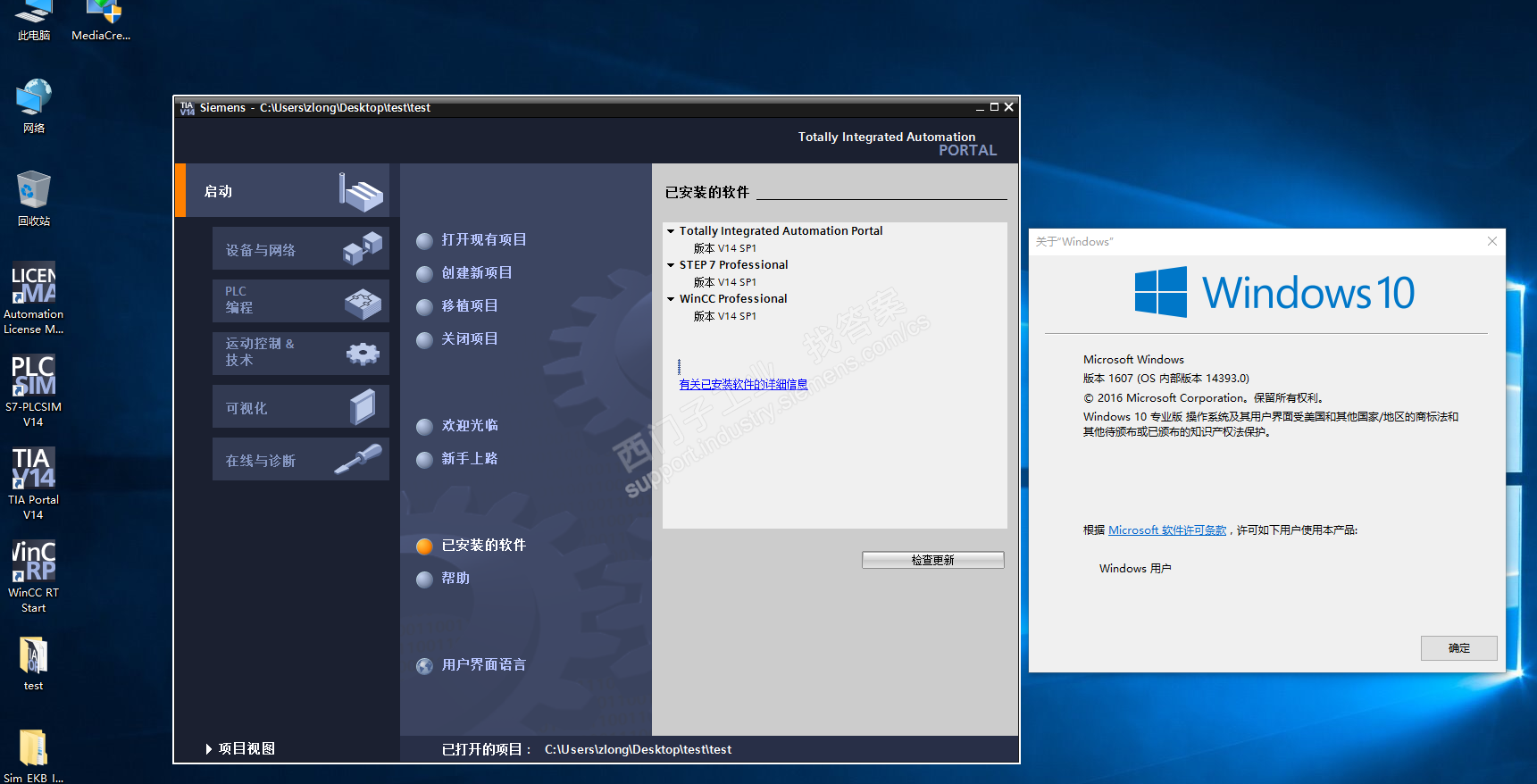Click 确定 in About Windows dialog
This screenshot has height=784, width=1537.
click(1459, 648)
